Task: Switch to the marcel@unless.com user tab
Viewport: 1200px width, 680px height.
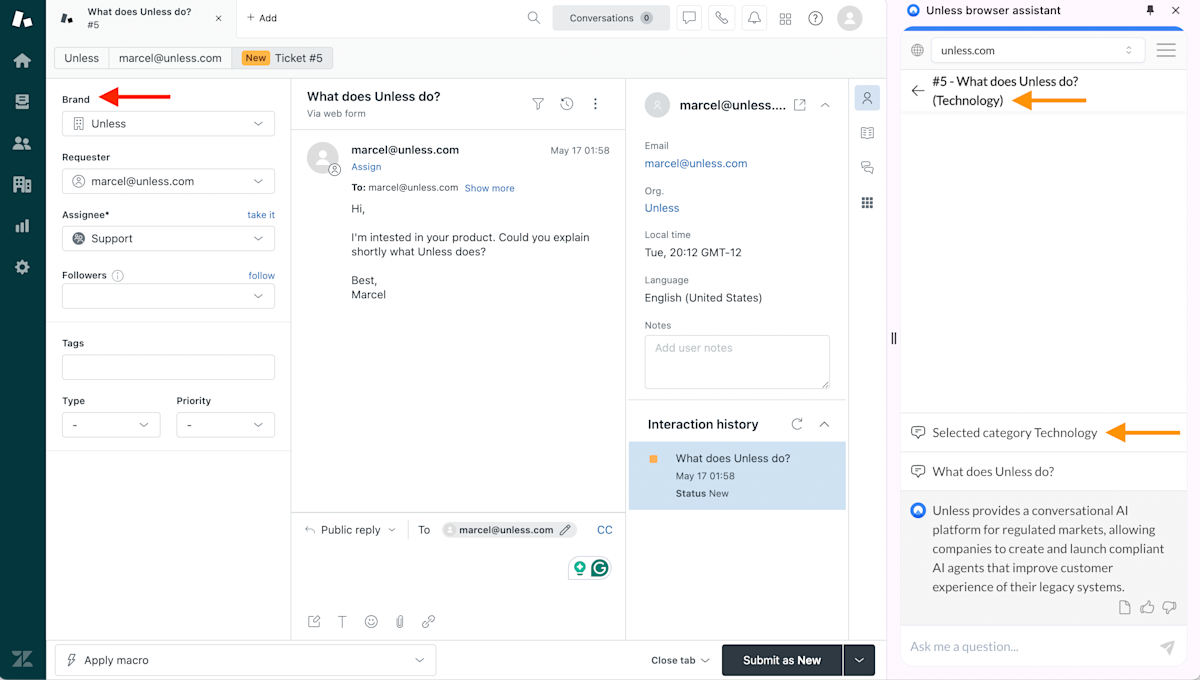Action: coord(170,58)
